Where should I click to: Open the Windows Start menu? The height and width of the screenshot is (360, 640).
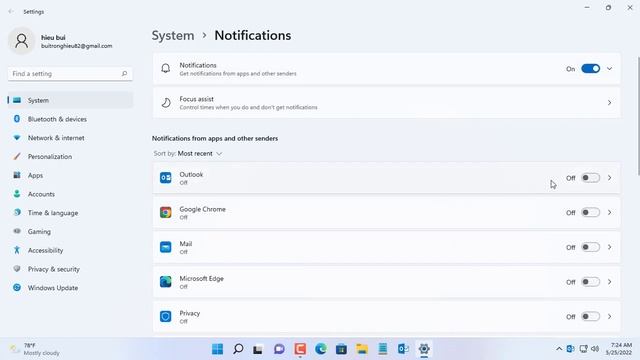click(218, 349)
